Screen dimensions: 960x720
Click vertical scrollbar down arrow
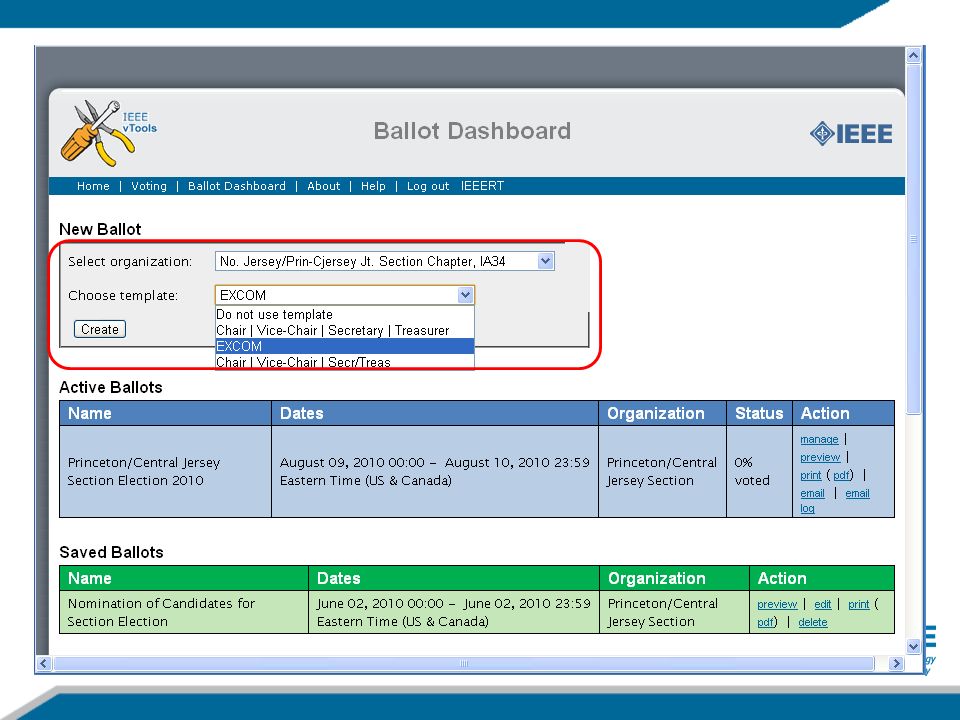[913, 646]
